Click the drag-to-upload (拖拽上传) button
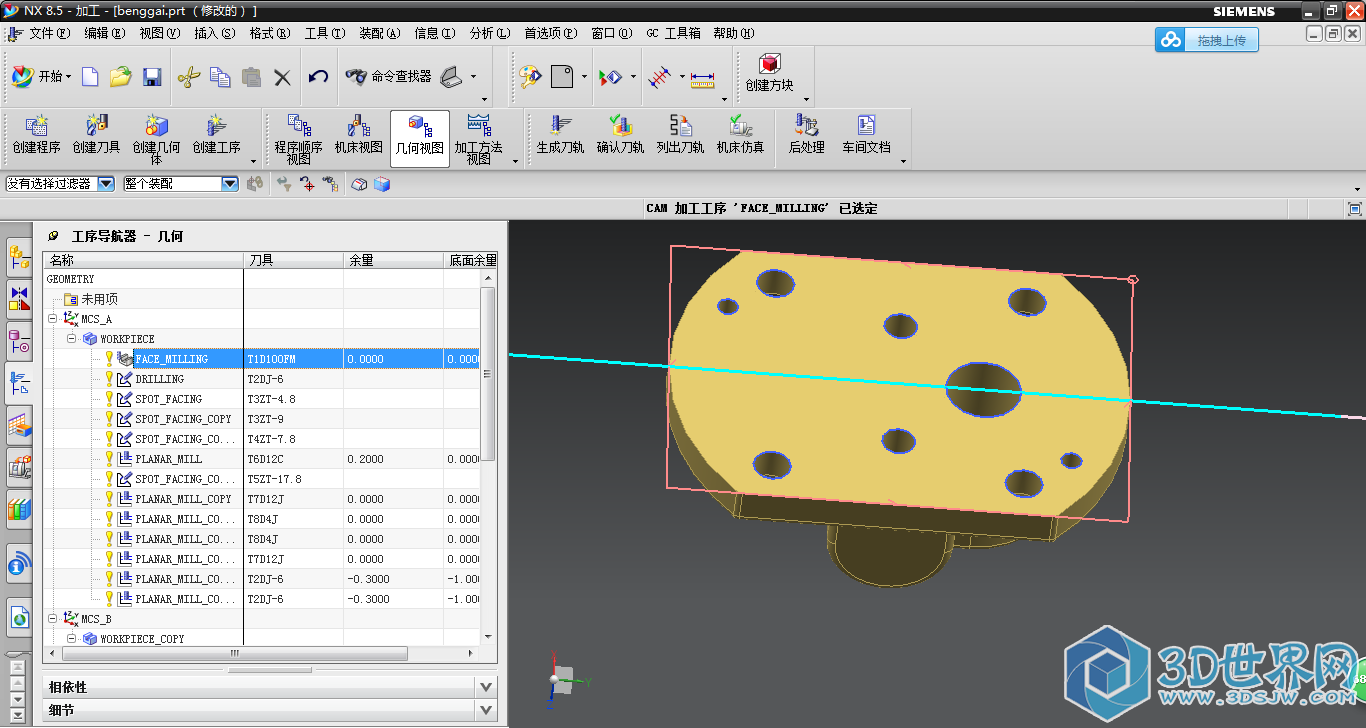1366x728 pixels. (x=1207, y=40)
